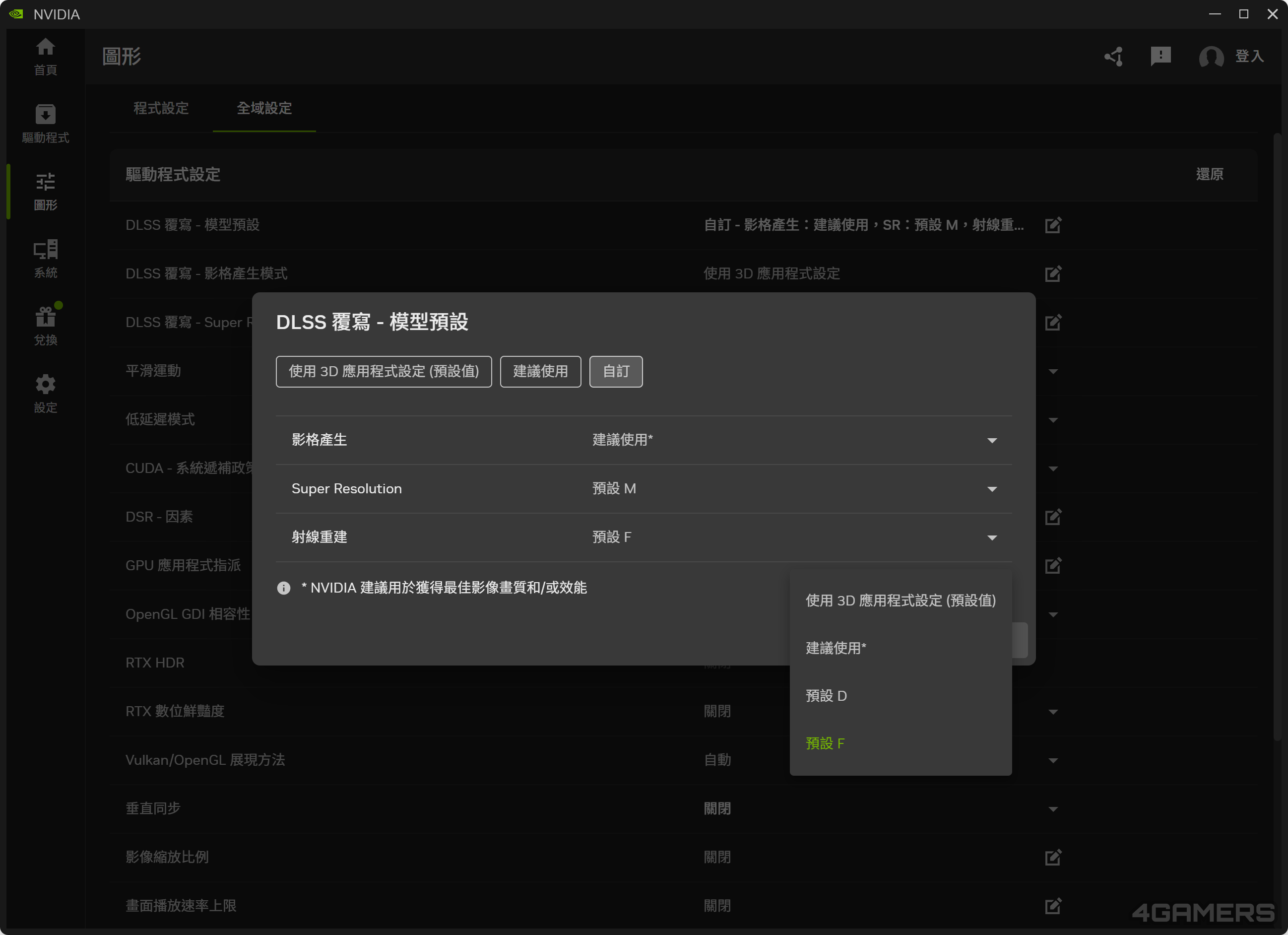Open the 驅動程式 drivers sidebar icon
Viewport: 1288px width, 935px height.
coord(46,124)
